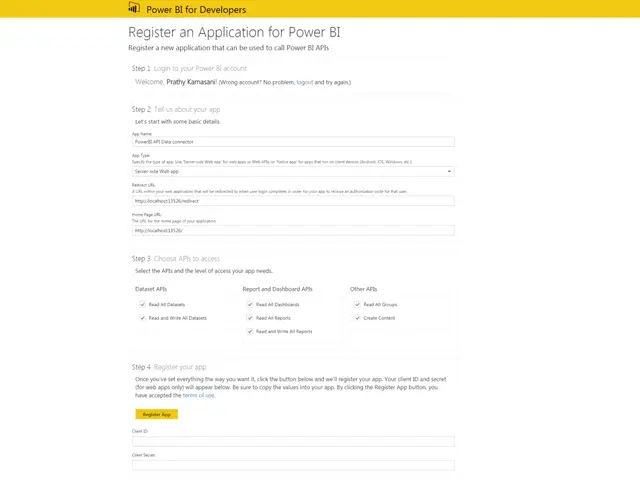Image resolution: width=640 pixels, height=480 pixels.
Task: Focus the App Name input field
Action: coord(293,142)
